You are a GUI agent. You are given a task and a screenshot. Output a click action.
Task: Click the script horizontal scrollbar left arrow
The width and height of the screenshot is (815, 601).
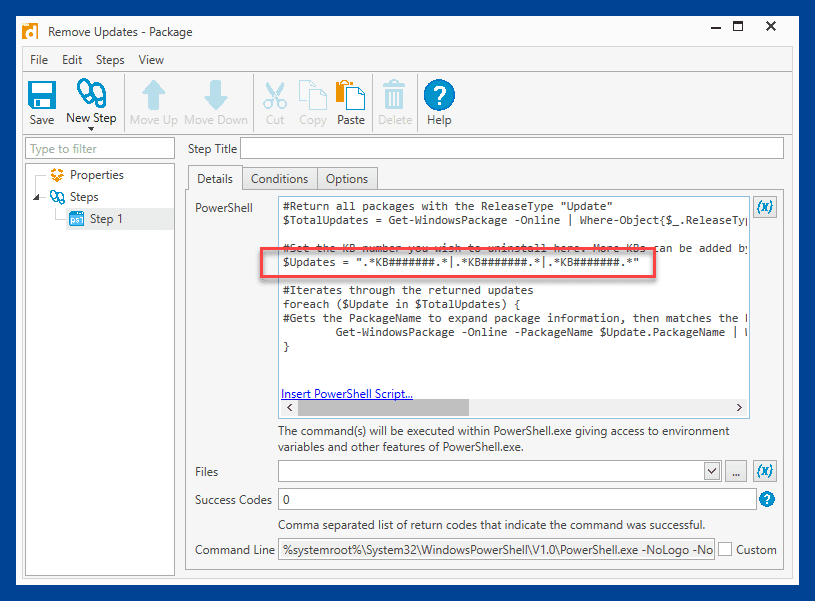point(290,408)
